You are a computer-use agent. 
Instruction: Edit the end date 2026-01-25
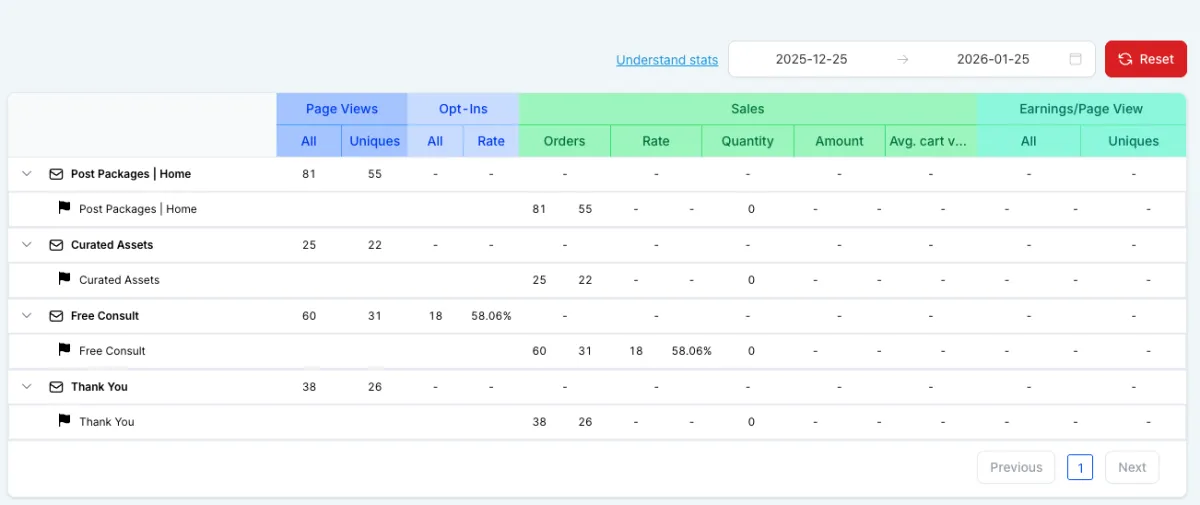tap(993, 59)
